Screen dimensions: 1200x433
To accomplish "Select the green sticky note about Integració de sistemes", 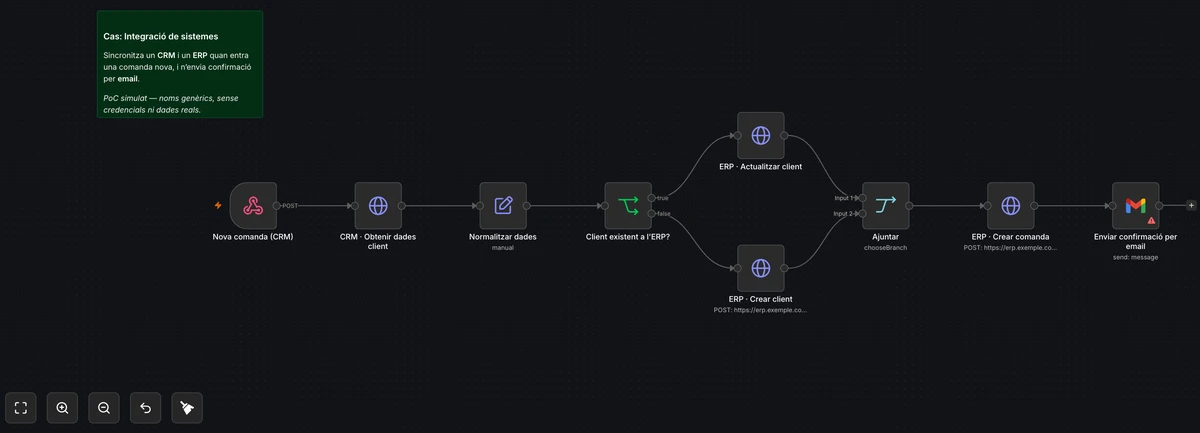I will click(x=180, y=64).
